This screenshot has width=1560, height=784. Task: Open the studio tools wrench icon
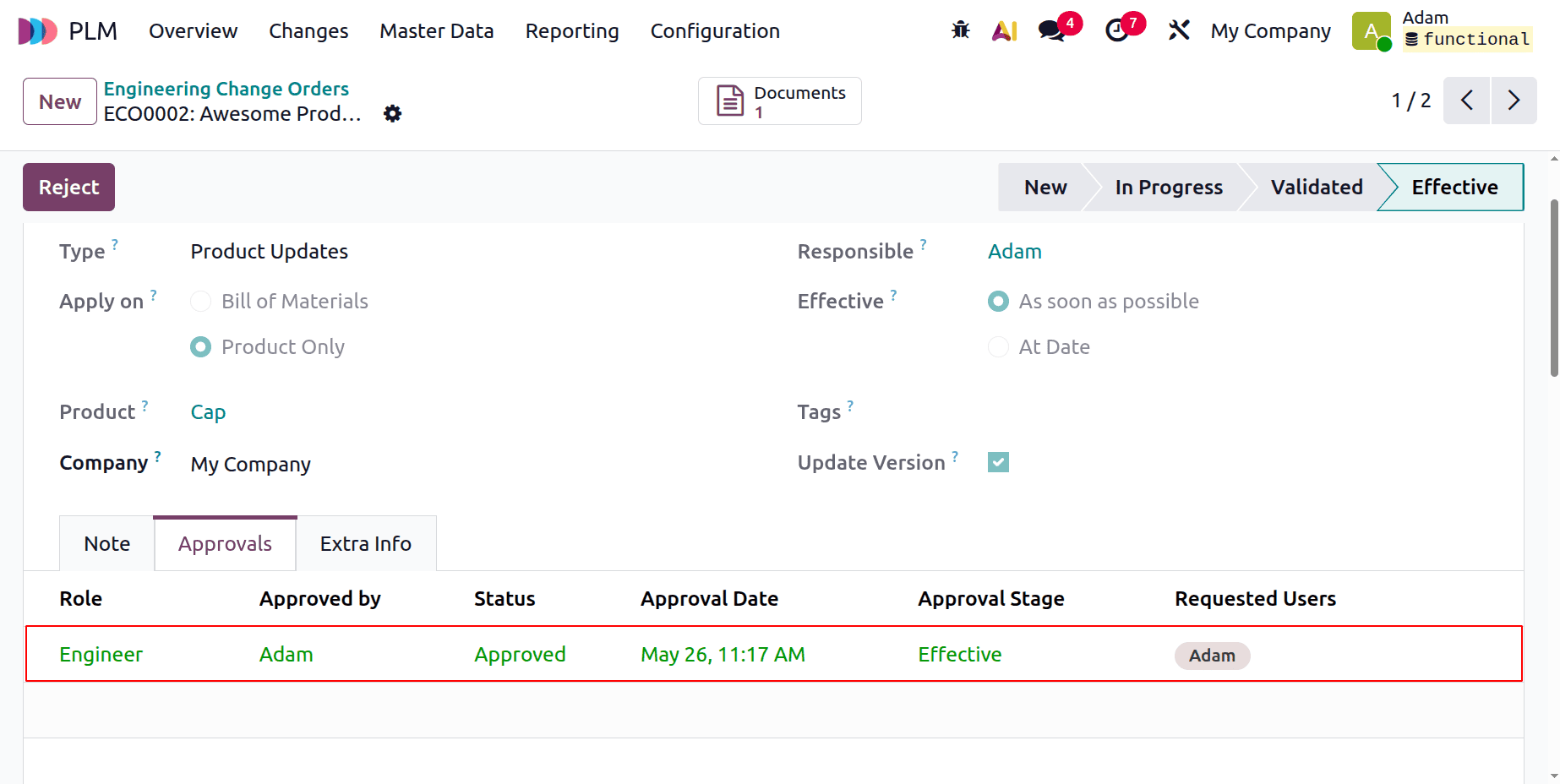[x=1179, y=30]
